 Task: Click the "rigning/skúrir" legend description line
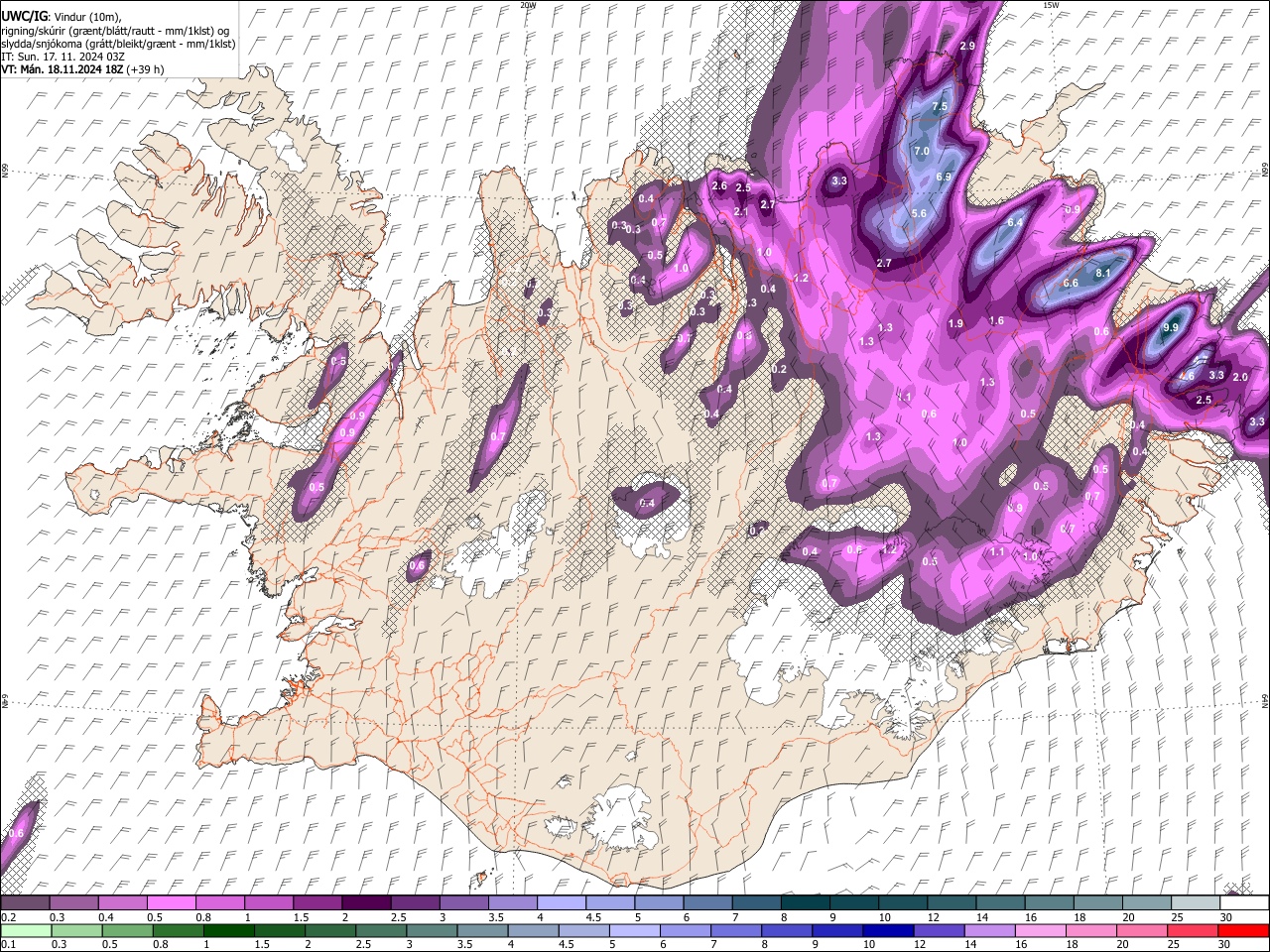click(x=116, y=31)
